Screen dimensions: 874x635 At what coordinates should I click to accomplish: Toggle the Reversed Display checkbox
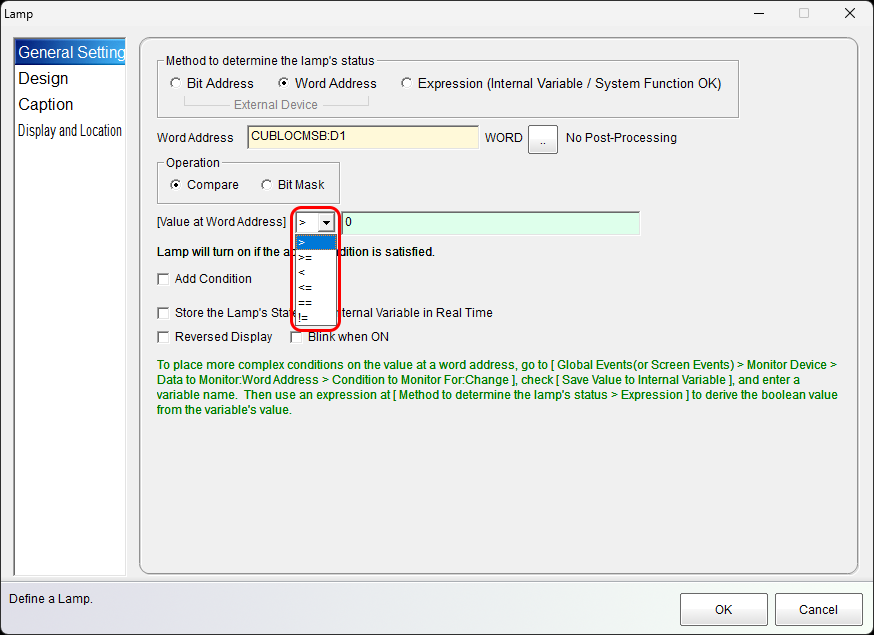[164, 337]
